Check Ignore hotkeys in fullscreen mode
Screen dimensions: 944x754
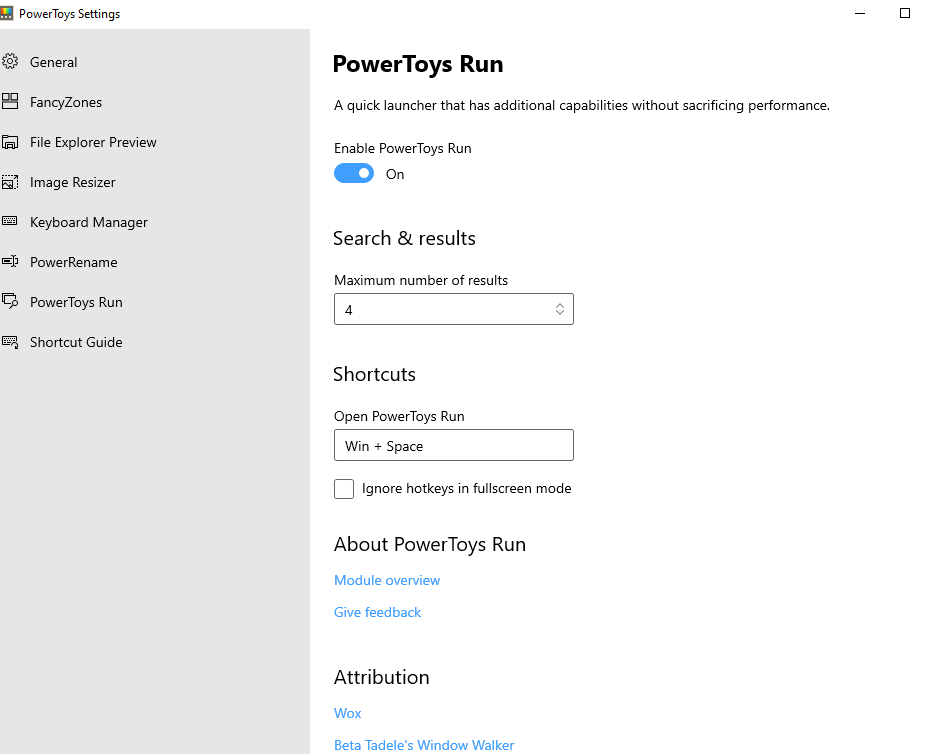[344, 488]
